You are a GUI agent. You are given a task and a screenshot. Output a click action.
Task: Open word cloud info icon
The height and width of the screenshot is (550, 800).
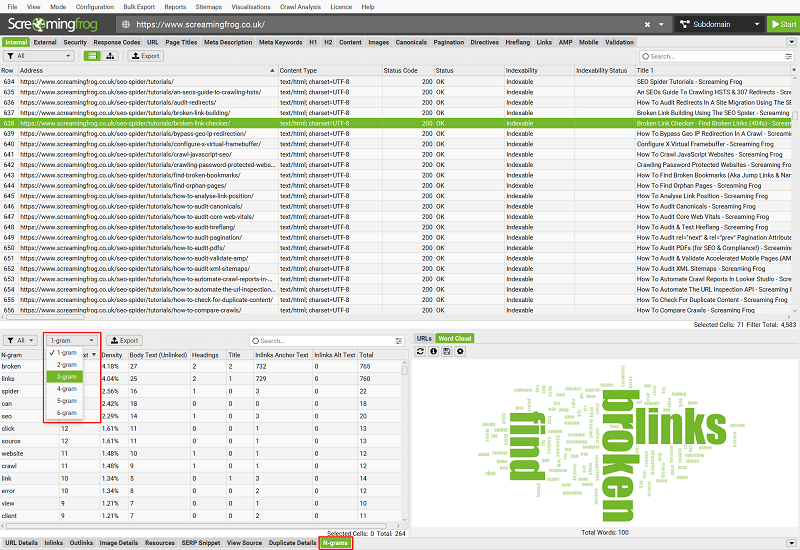[x=434, y=352]
